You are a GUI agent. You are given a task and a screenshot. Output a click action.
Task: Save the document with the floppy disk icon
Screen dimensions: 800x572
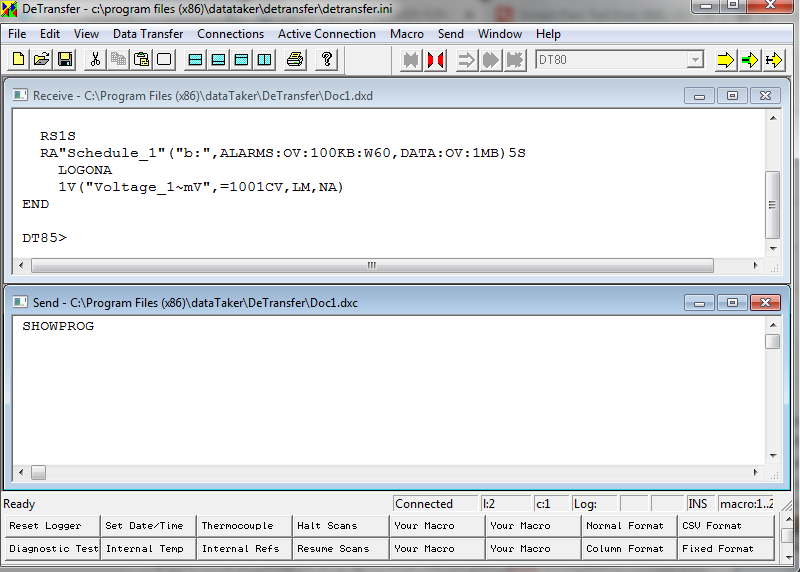pos(65,60)
